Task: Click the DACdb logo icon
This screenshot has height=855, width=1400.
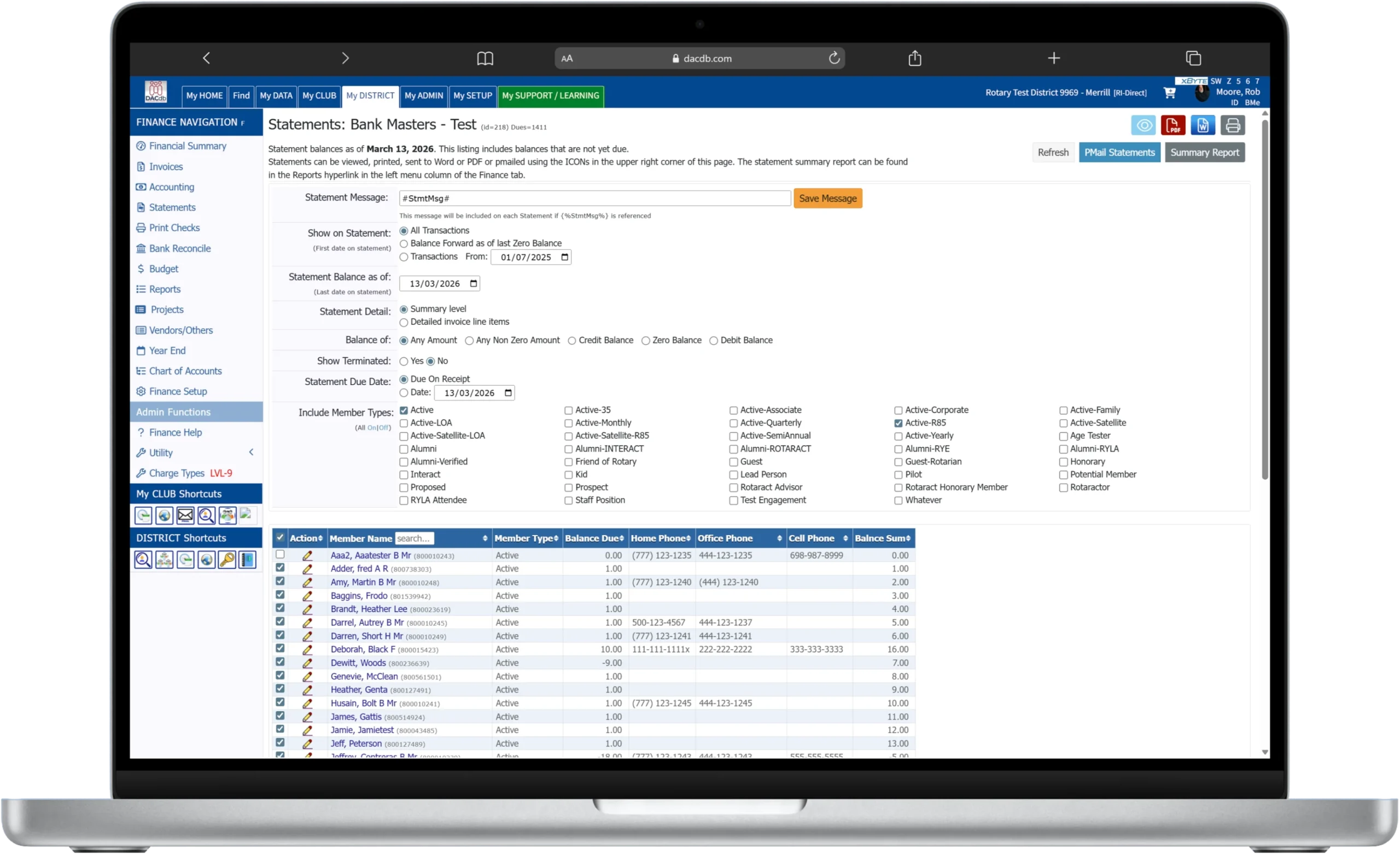Action: (156, 91)
